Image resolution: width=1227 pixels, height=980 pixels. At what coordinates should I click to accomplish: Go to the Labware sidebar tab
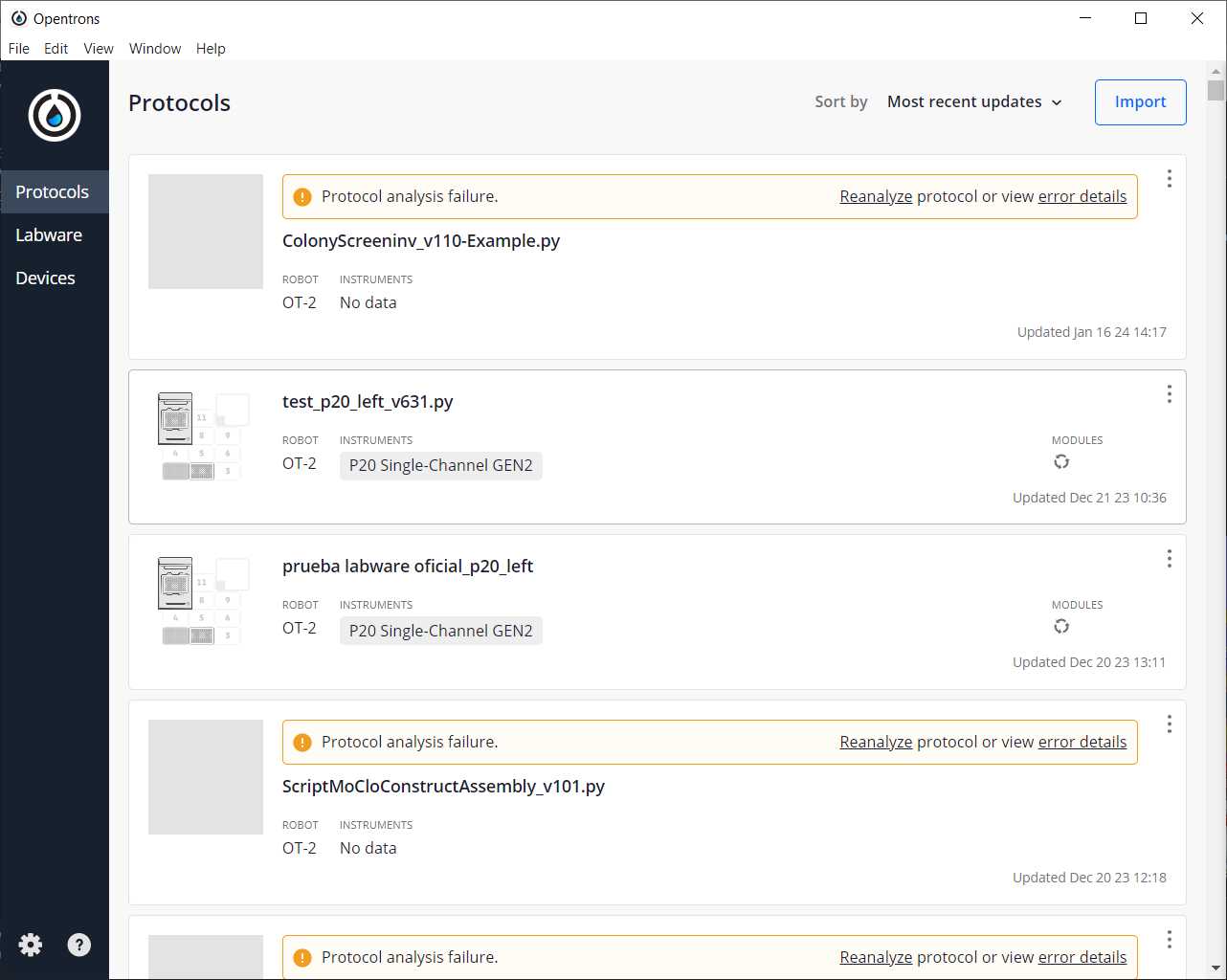(55, 235)
